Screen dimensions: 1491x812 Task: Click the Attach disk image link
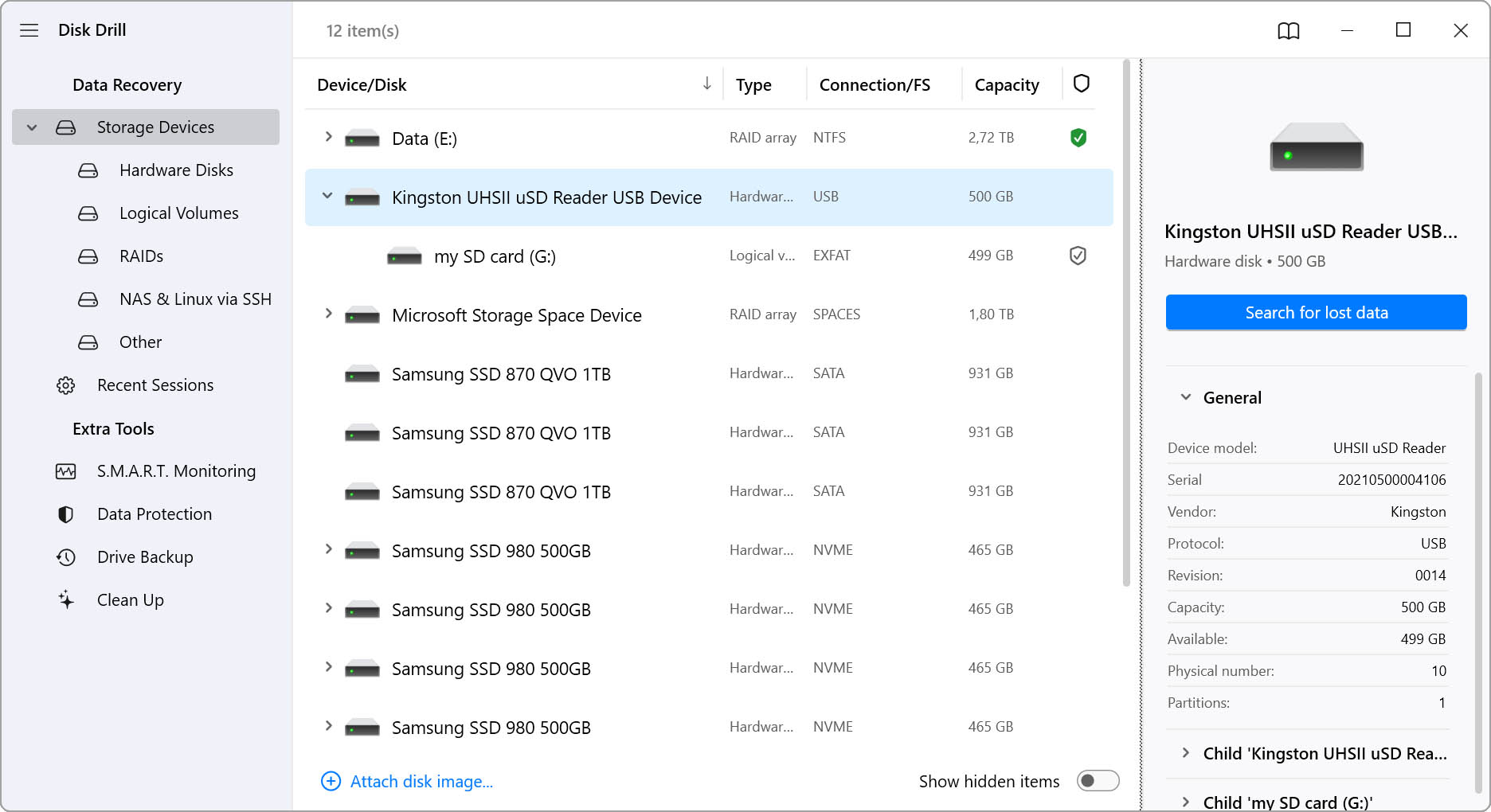click(421, 782)
